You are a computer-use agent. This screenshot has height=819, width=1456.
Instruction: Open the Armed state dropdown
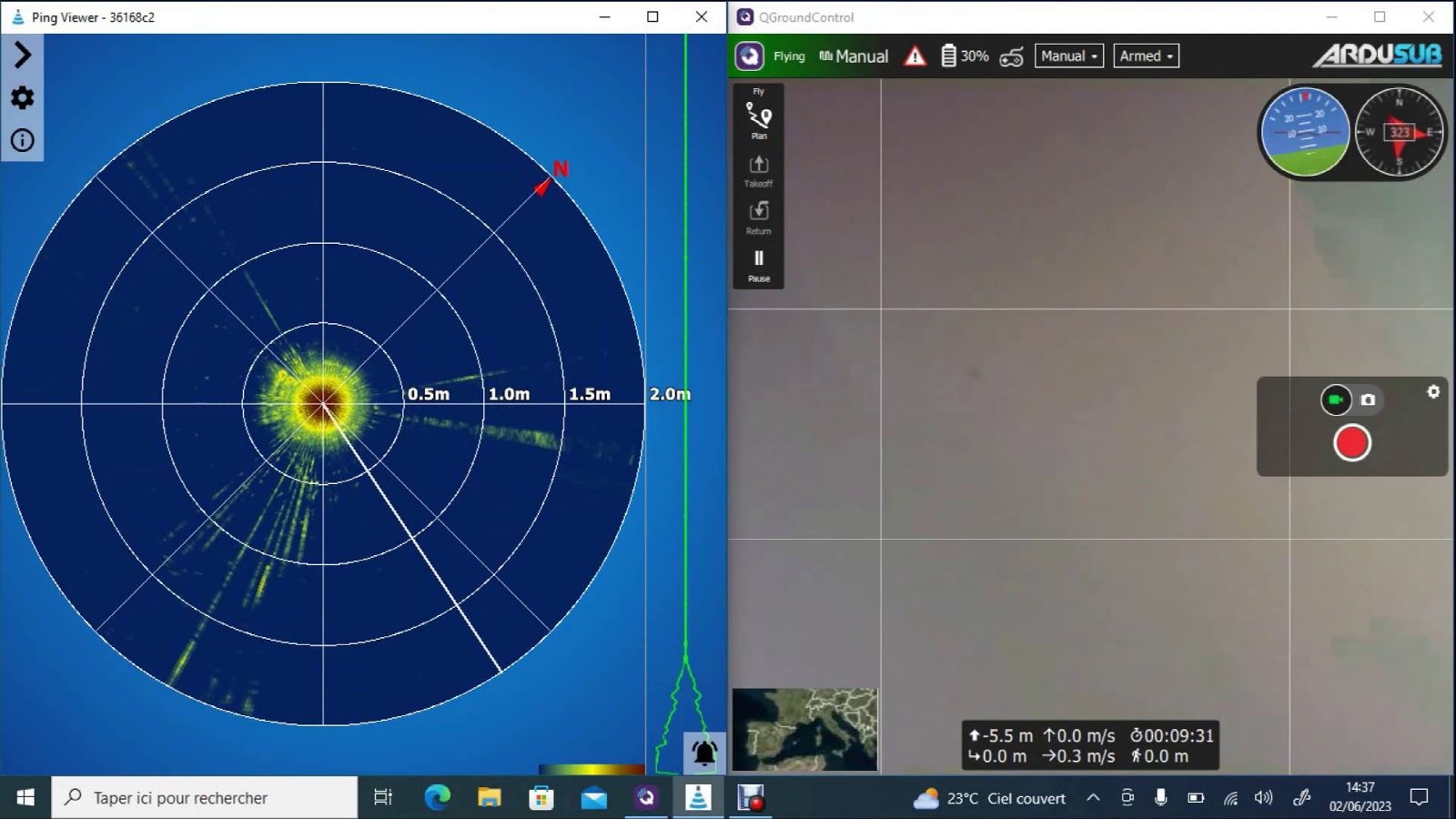coord(1145,56)
